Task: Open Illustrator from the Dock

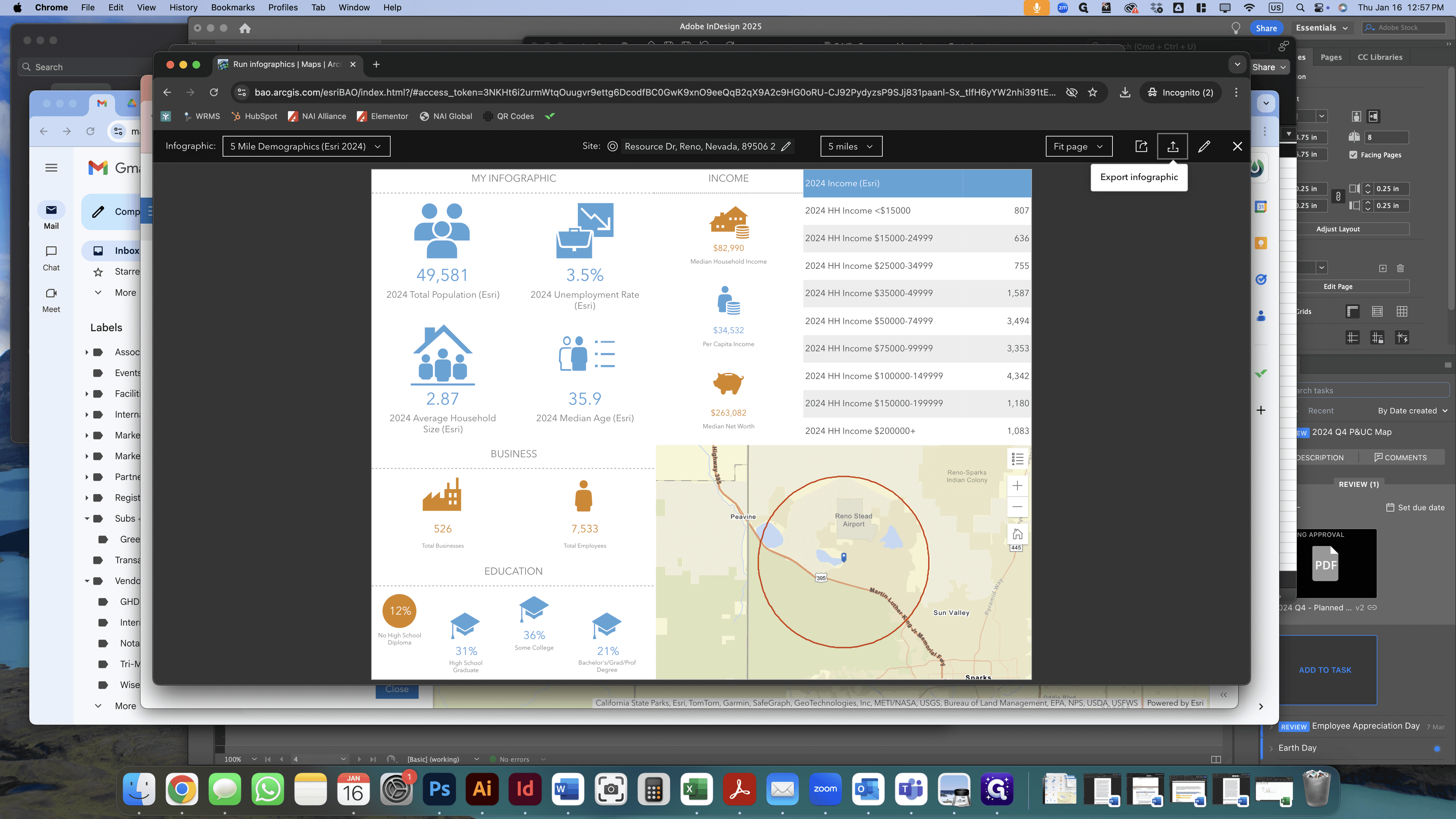Action: click(x=482, y=789)
